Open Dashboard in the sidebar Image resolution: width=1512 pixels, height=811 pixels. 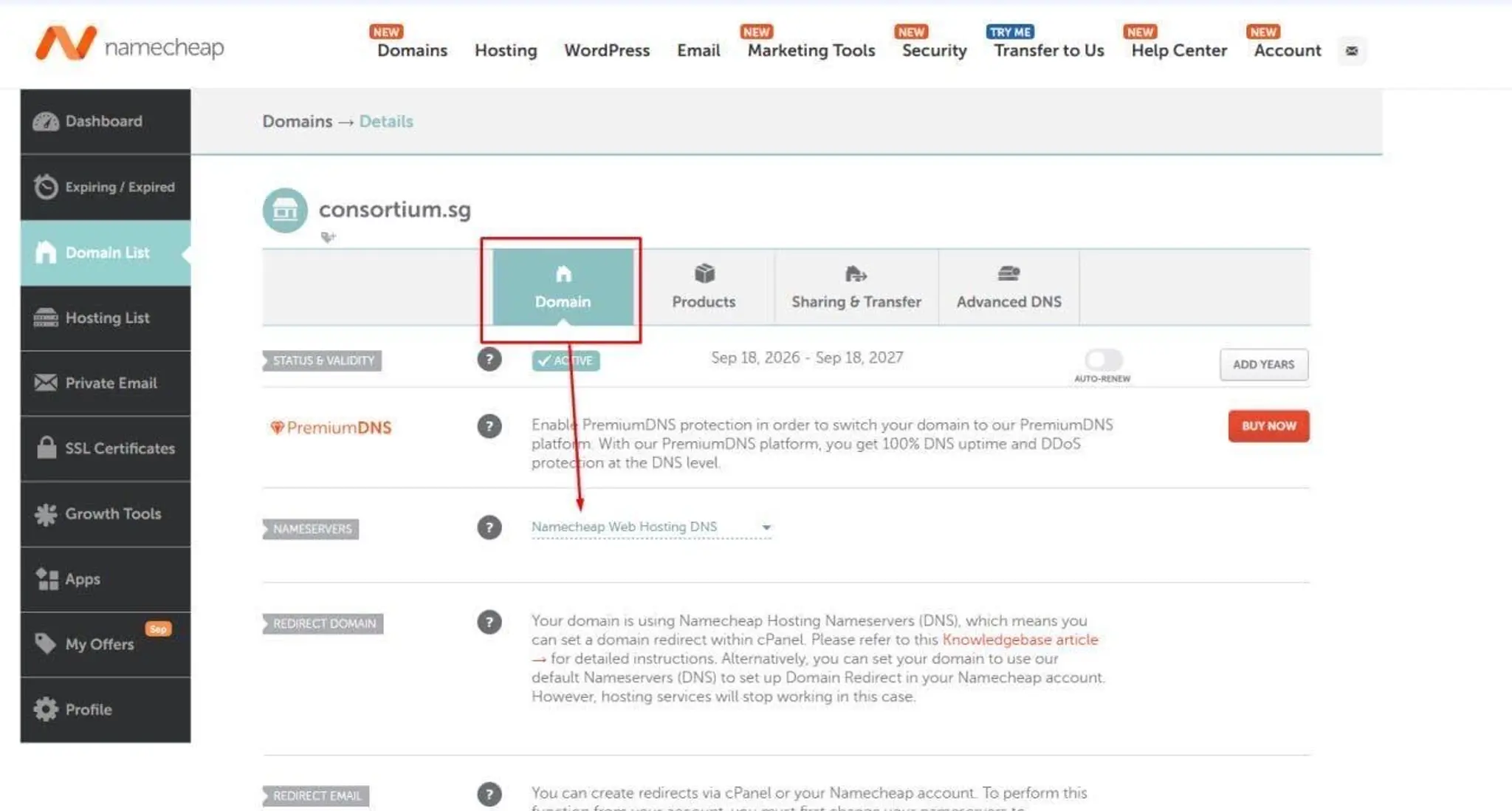(106, 122)
